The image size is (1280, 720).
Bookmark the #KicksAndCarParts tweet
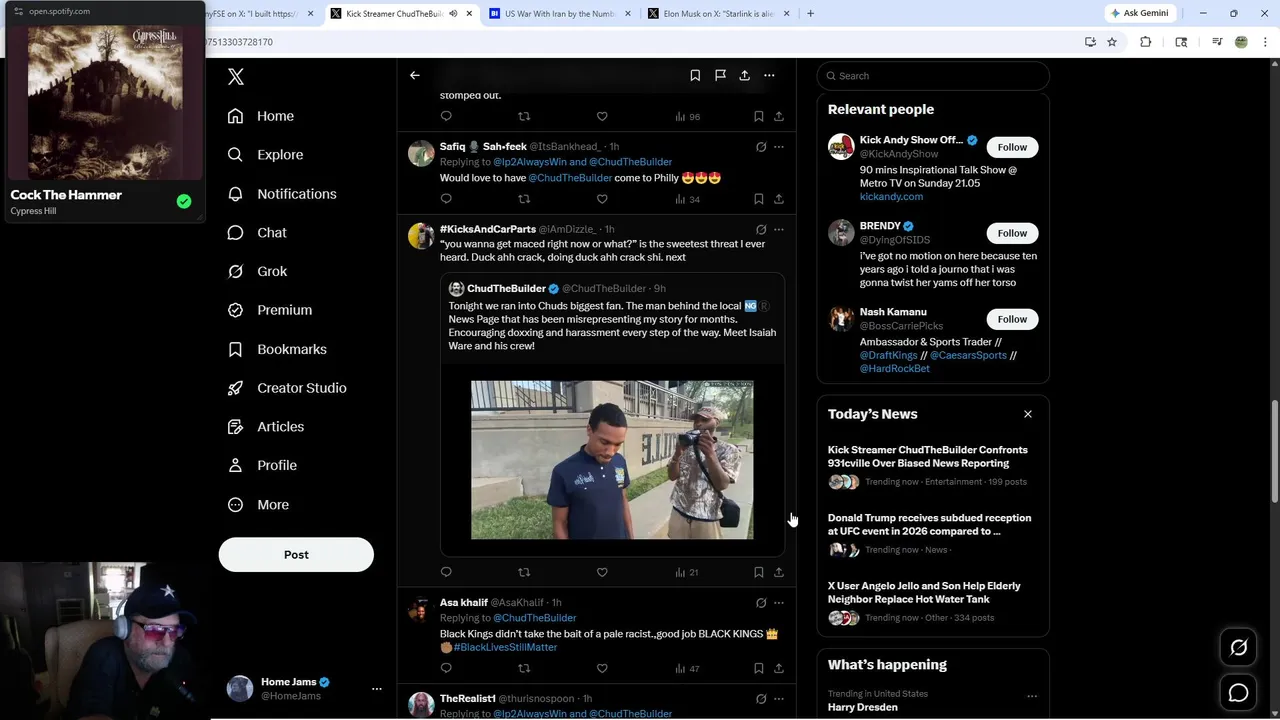point(759,572)
